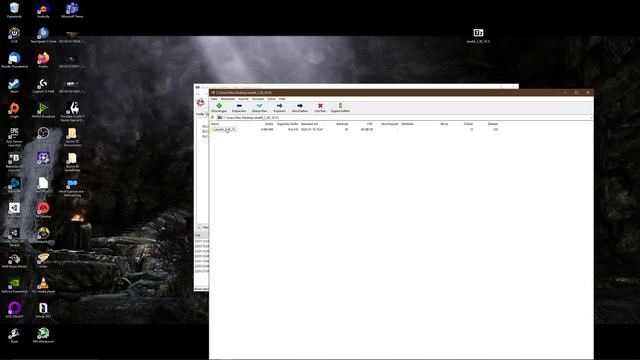
Task: Click the Steam desktop icon
Action: (14, 83)
